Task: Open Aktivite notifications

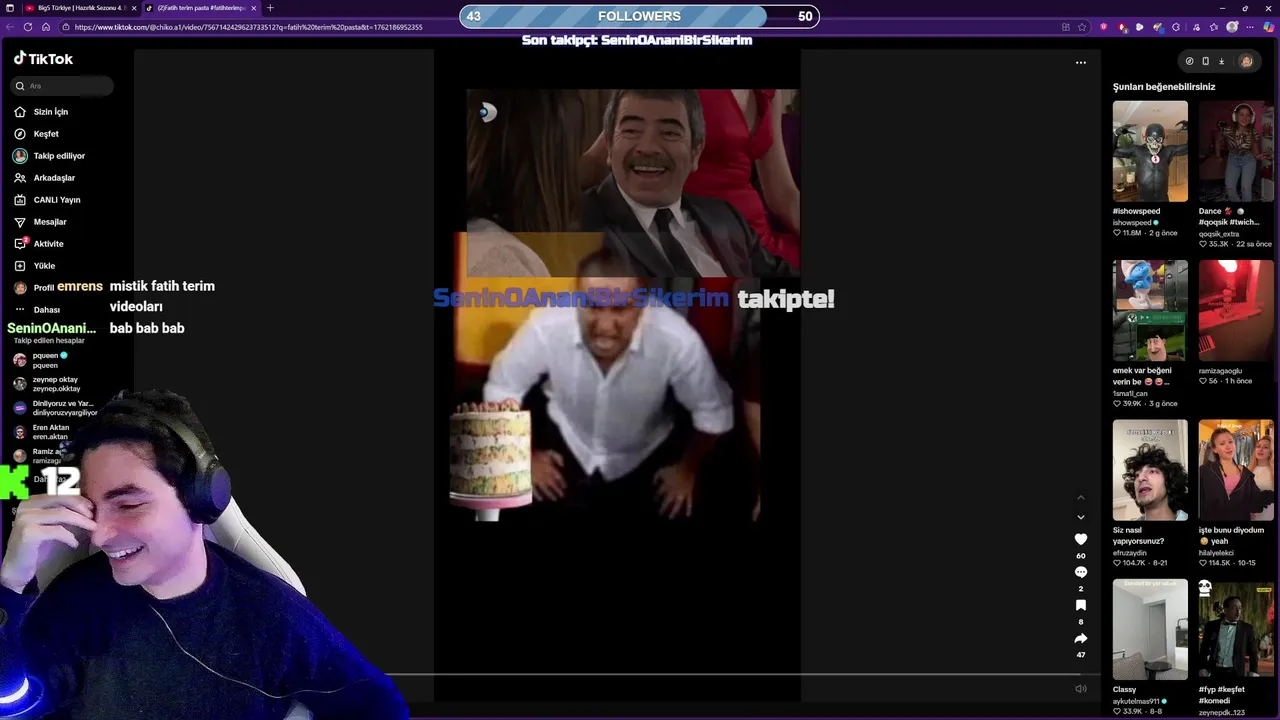Action: click(x=38, y=244)
